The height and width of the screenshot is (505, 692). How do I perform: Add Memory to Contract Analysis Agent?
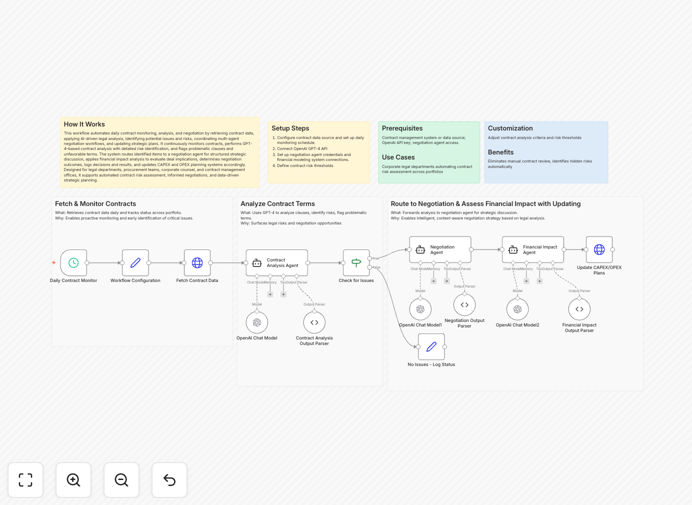(x=270, y=294)
